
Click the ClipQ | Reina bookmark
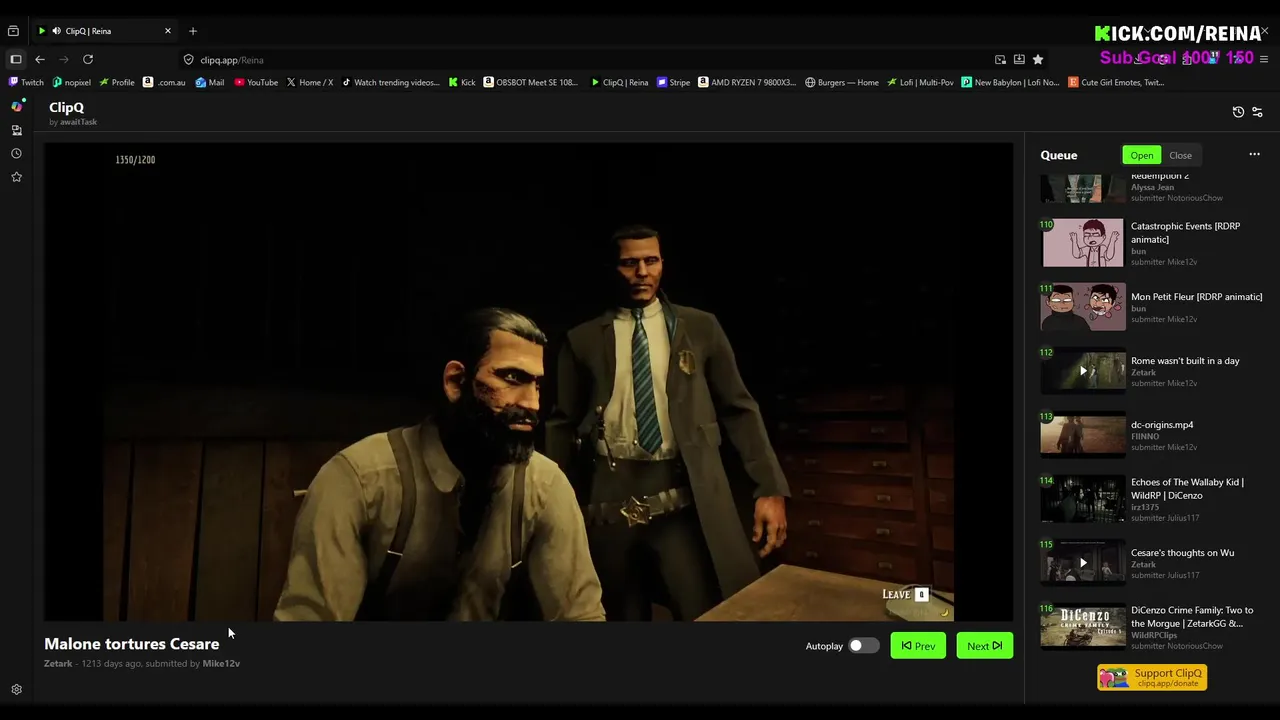point(620,83)
